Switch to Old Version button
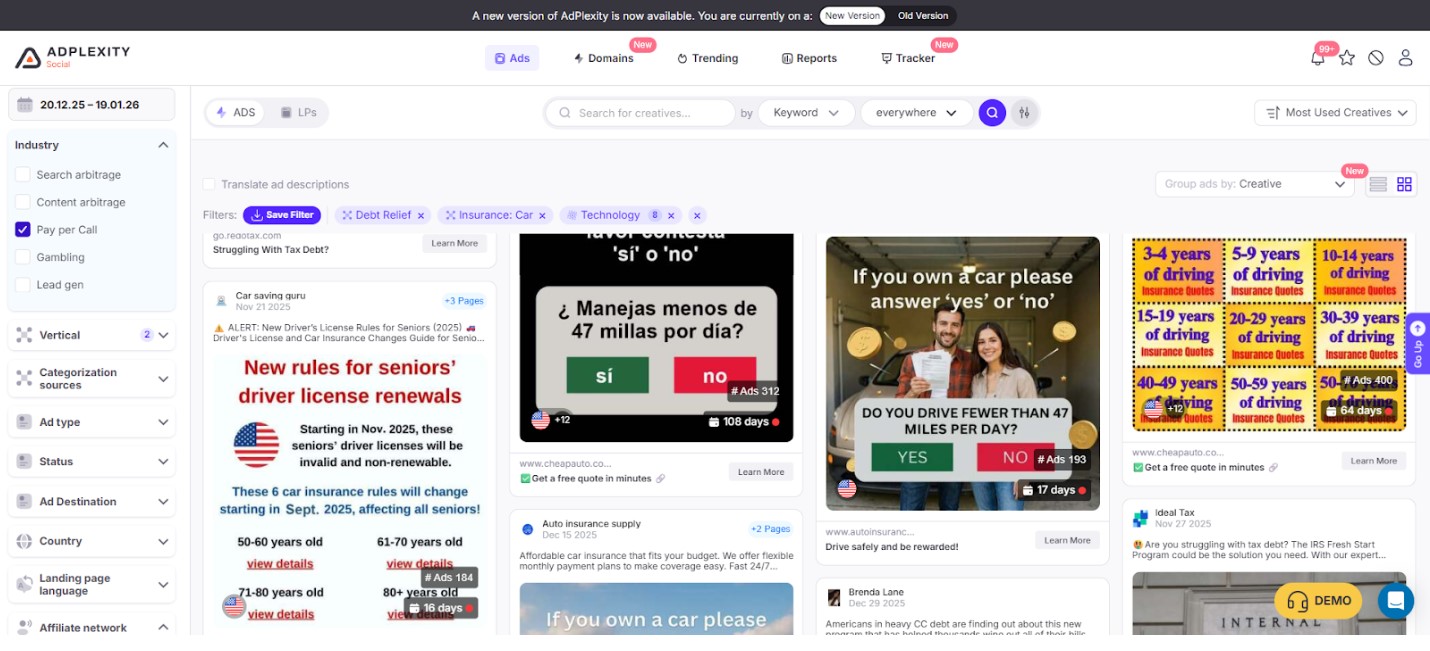Screen dimensions: 1430x651 [922, 16]
